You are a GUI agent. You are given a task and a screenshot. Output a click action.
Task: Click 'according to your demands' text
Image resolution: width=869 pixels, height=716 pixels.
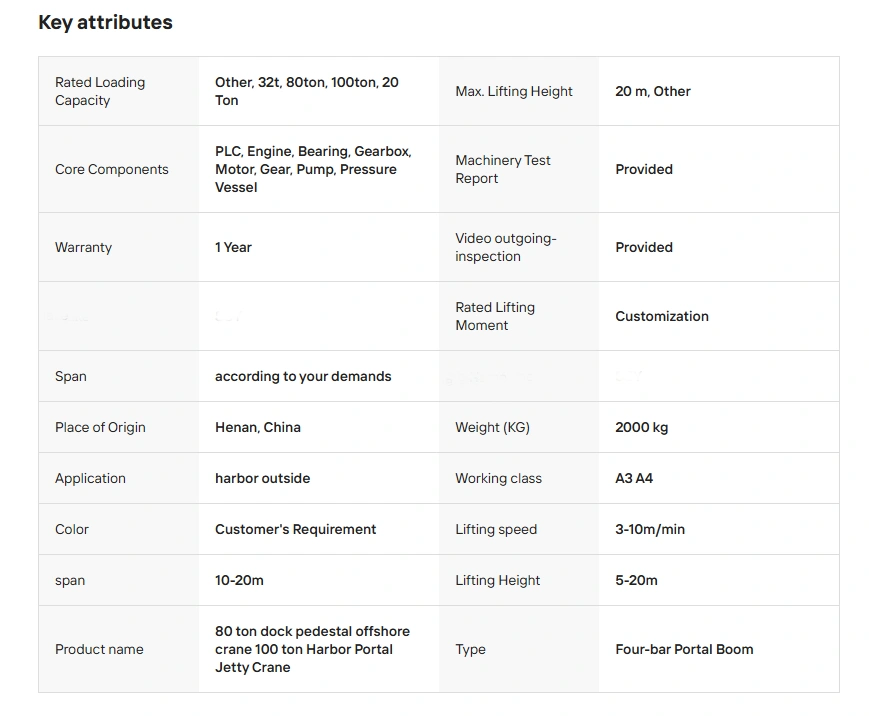pyautogui.click(x=303, y=376)
